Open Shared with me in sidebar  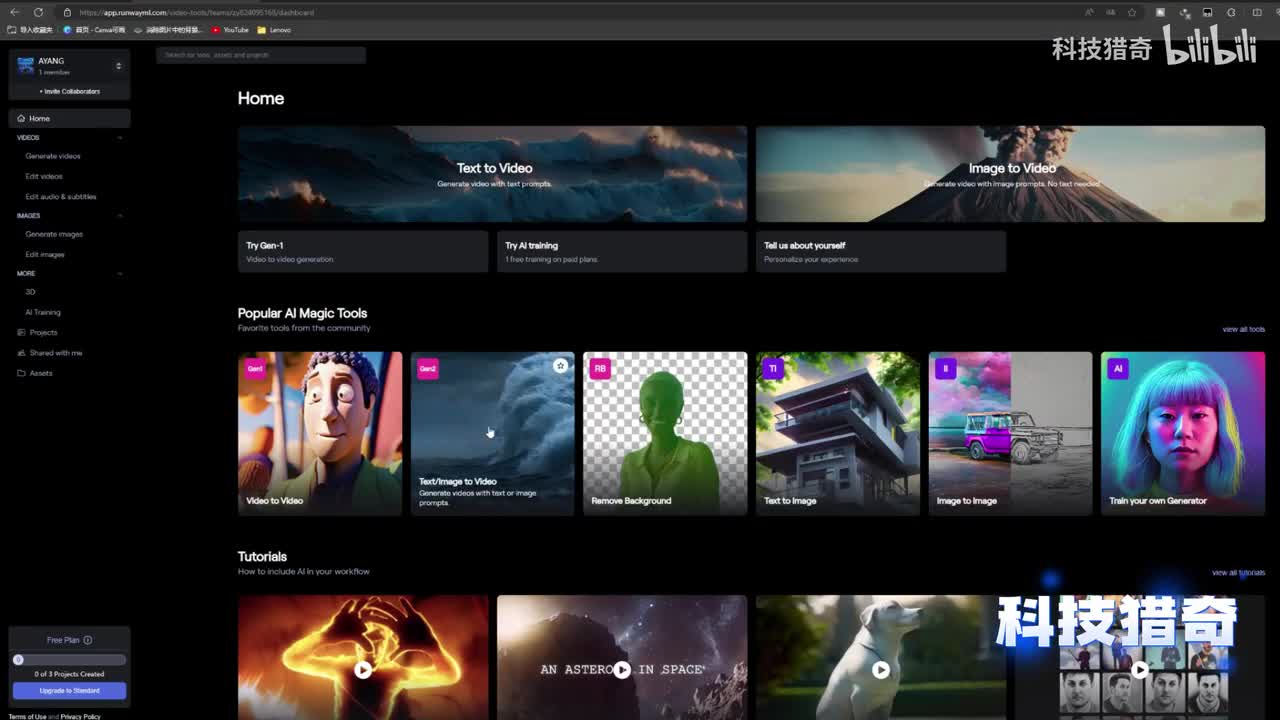pyautogui.click(x=55, y=353)
